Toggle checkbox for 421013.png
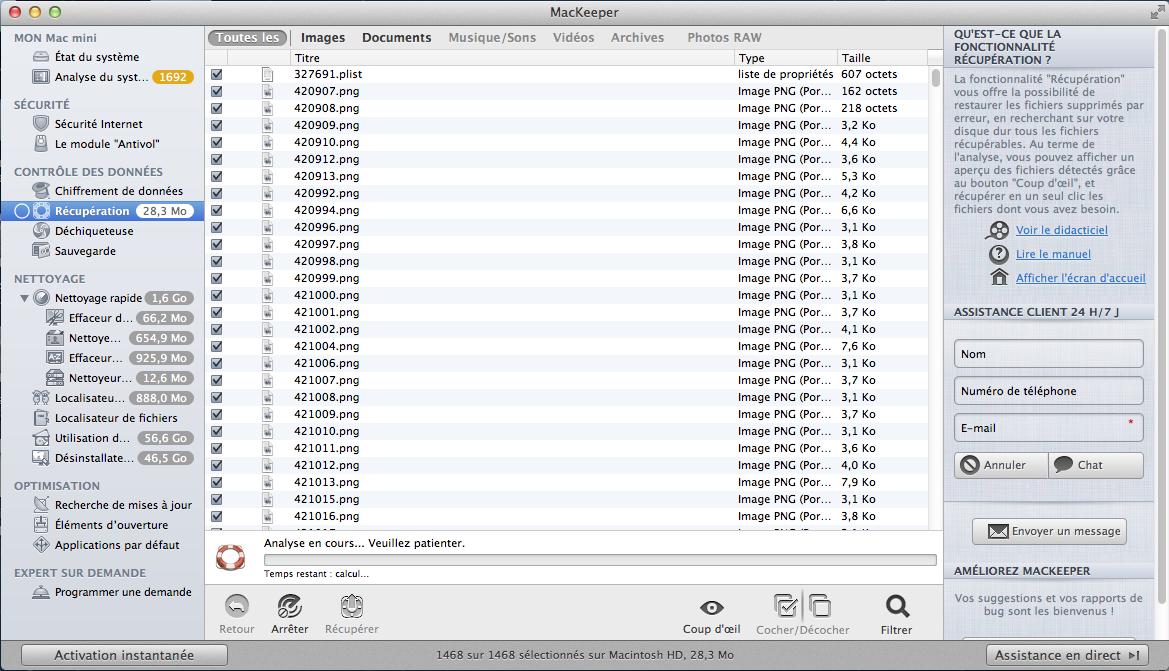The image size is (1169, 671). [216, 482]
